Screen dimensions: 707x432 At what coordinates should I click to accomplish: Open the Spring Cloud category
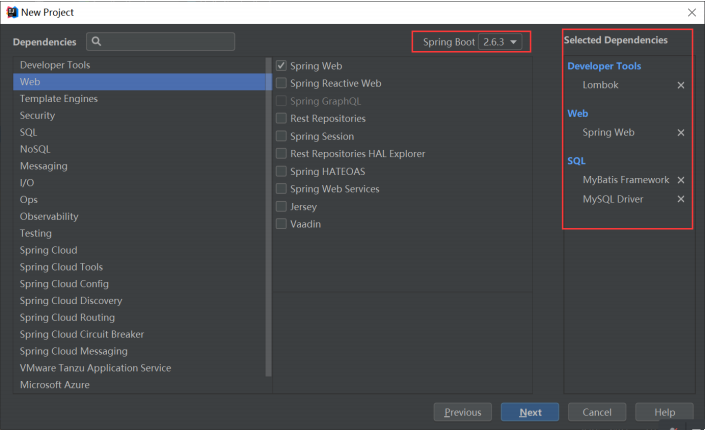pyautogui.click(x=140, y=250)
